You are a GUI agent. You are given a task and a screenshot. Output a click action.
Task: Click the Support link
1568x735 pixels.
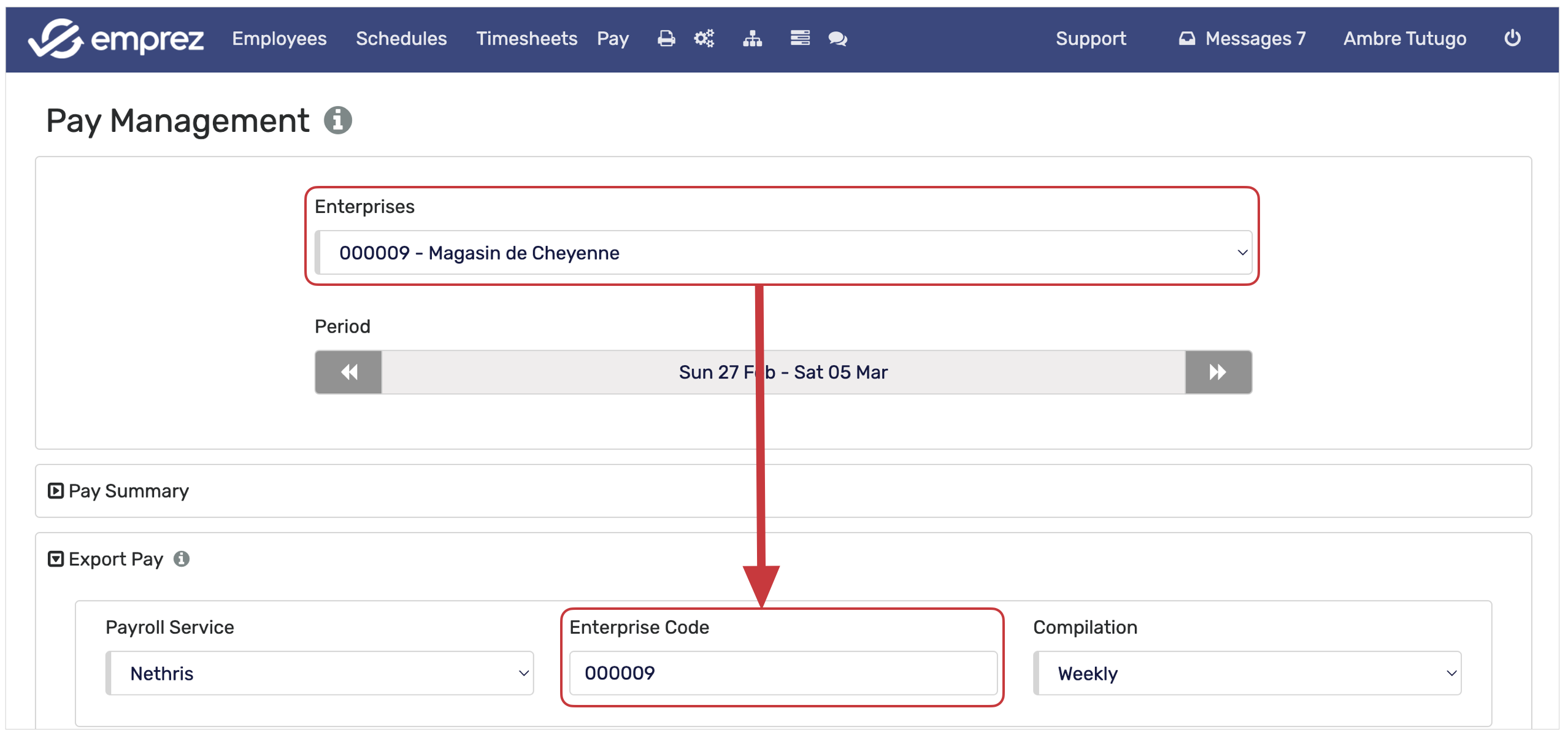(x=1090, y=39)
